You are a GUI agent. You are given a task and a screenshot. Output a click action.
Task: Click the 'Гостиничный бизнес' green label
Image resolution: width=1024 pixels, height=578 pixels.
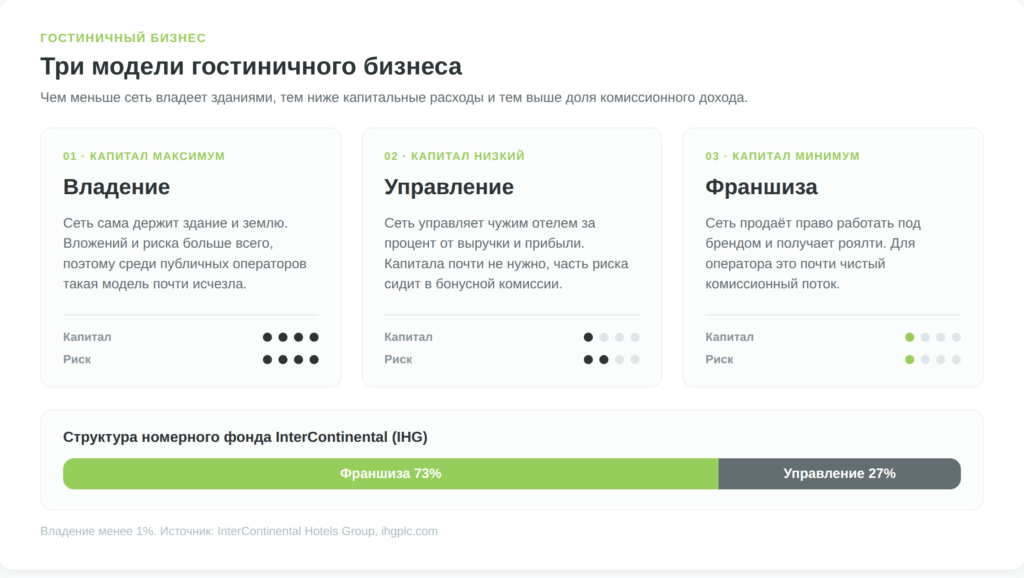[123, 38]
